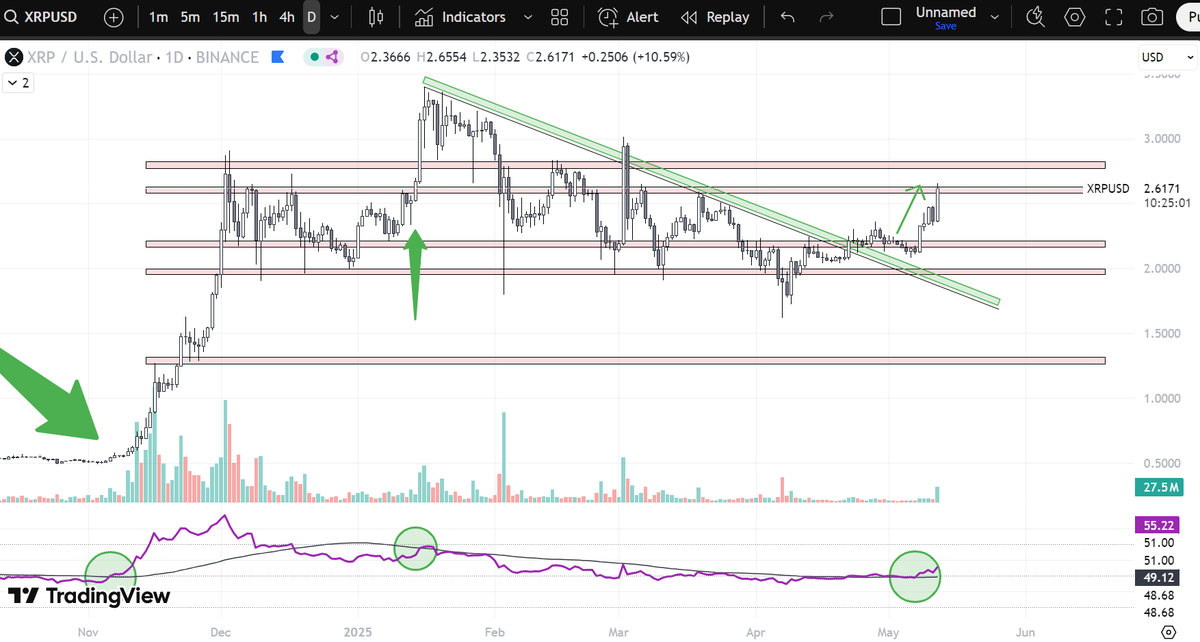This screenshot has width=1200, height=642.
Task: Click the Mar label on time axis
Action: point(620,633)
